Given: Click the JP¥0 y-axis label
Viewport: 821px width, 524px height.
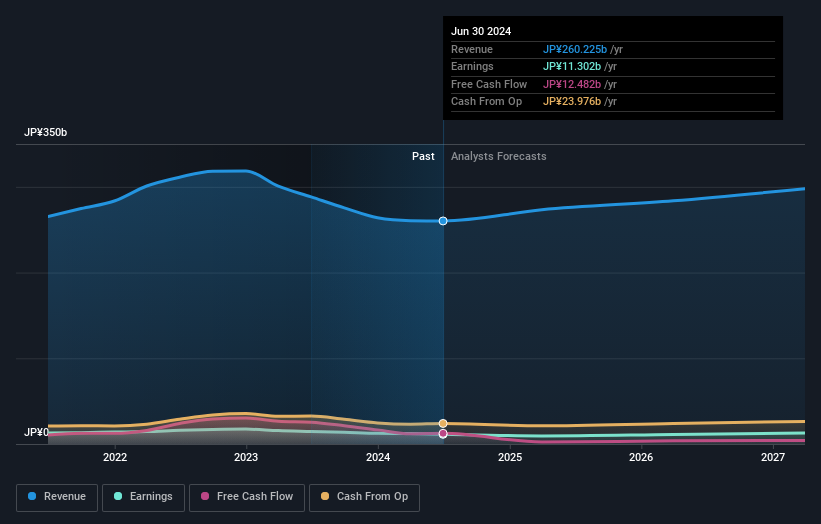Looking at the screenshot, I should pyautogui.click(x=36, y=432).
